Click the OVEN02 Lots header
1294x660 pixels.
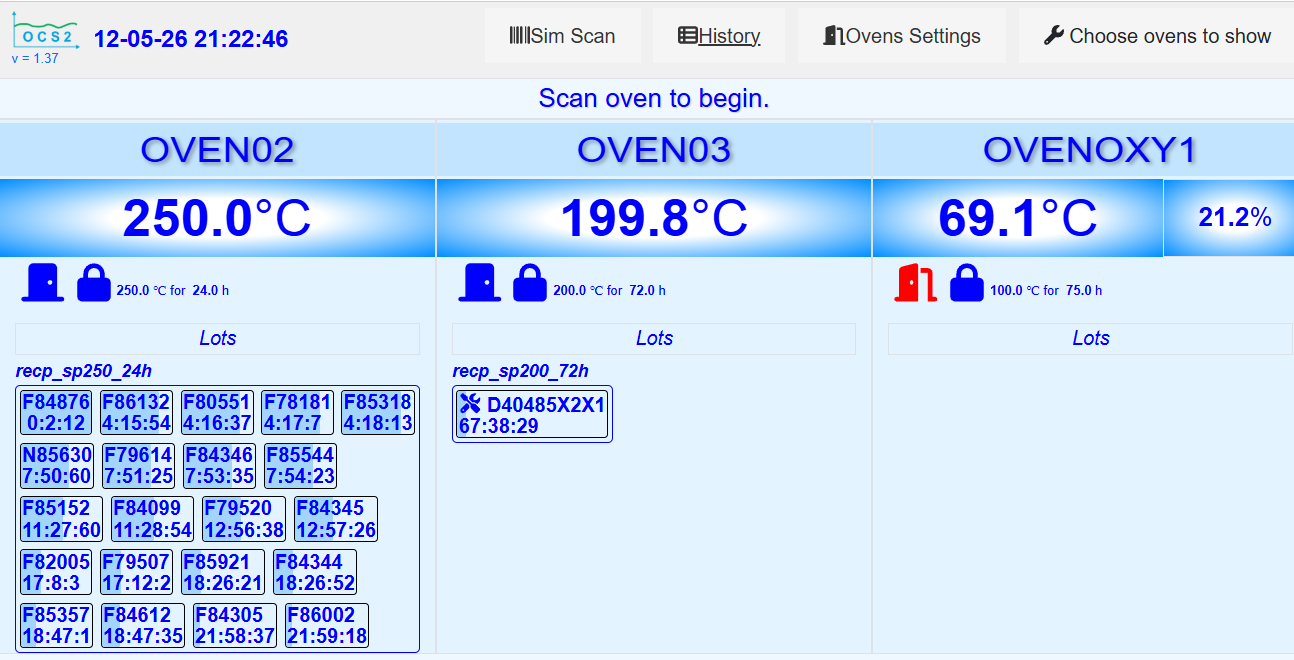217,338
